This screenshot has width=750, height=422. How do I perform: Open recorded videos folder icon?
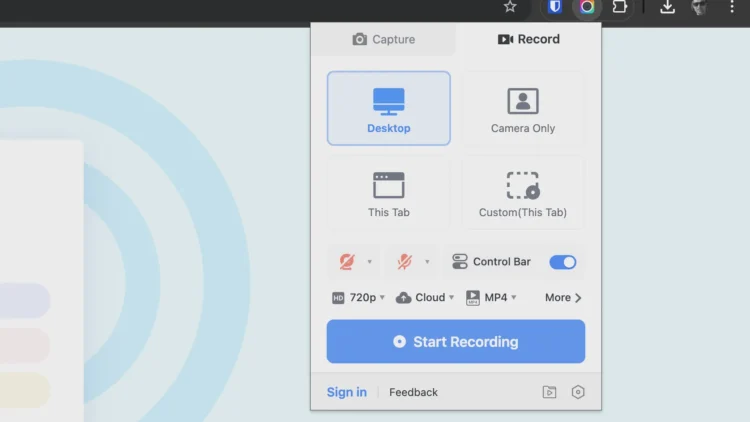(x=549, y=392)
